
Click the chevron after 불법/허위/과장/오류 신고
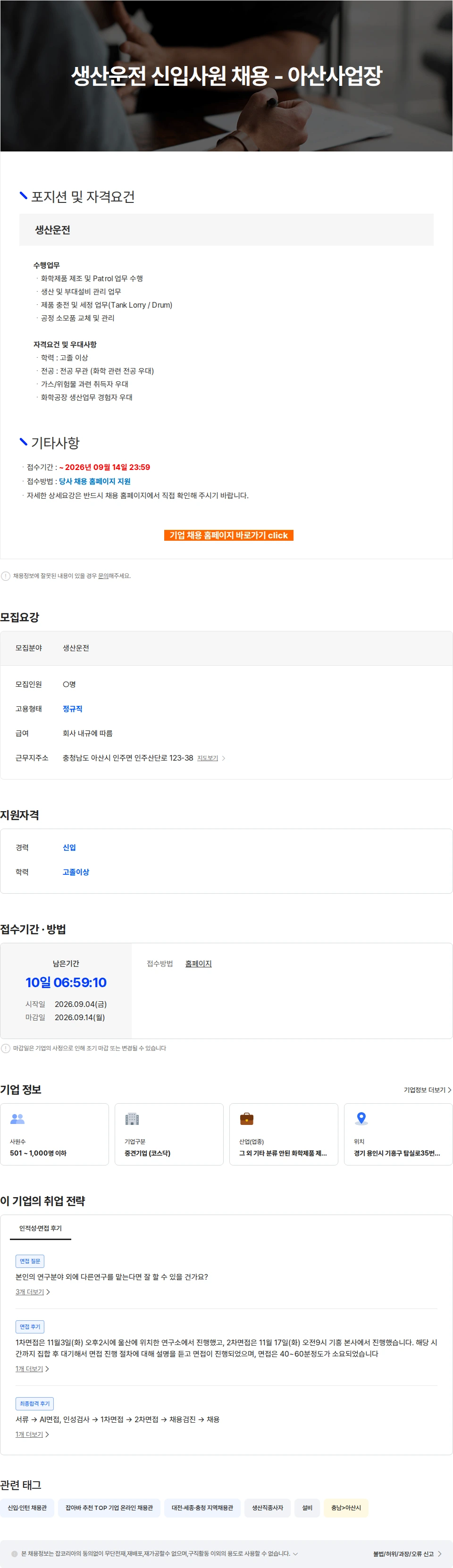tap(440, 1554)
